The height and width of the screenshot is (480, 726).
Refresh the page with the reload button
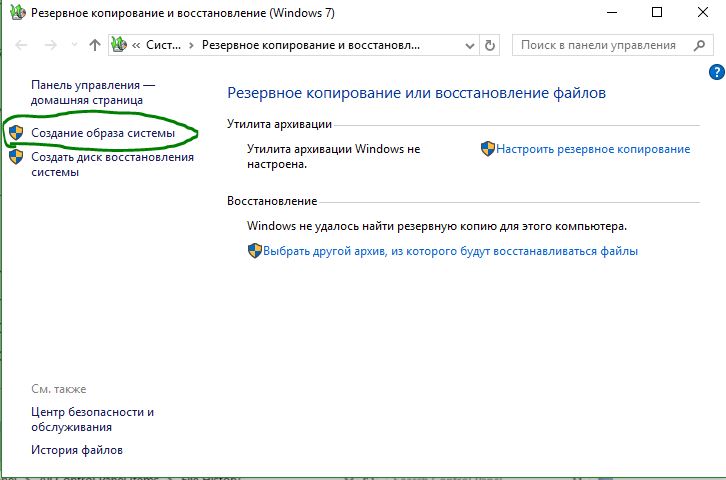[489, 45]
